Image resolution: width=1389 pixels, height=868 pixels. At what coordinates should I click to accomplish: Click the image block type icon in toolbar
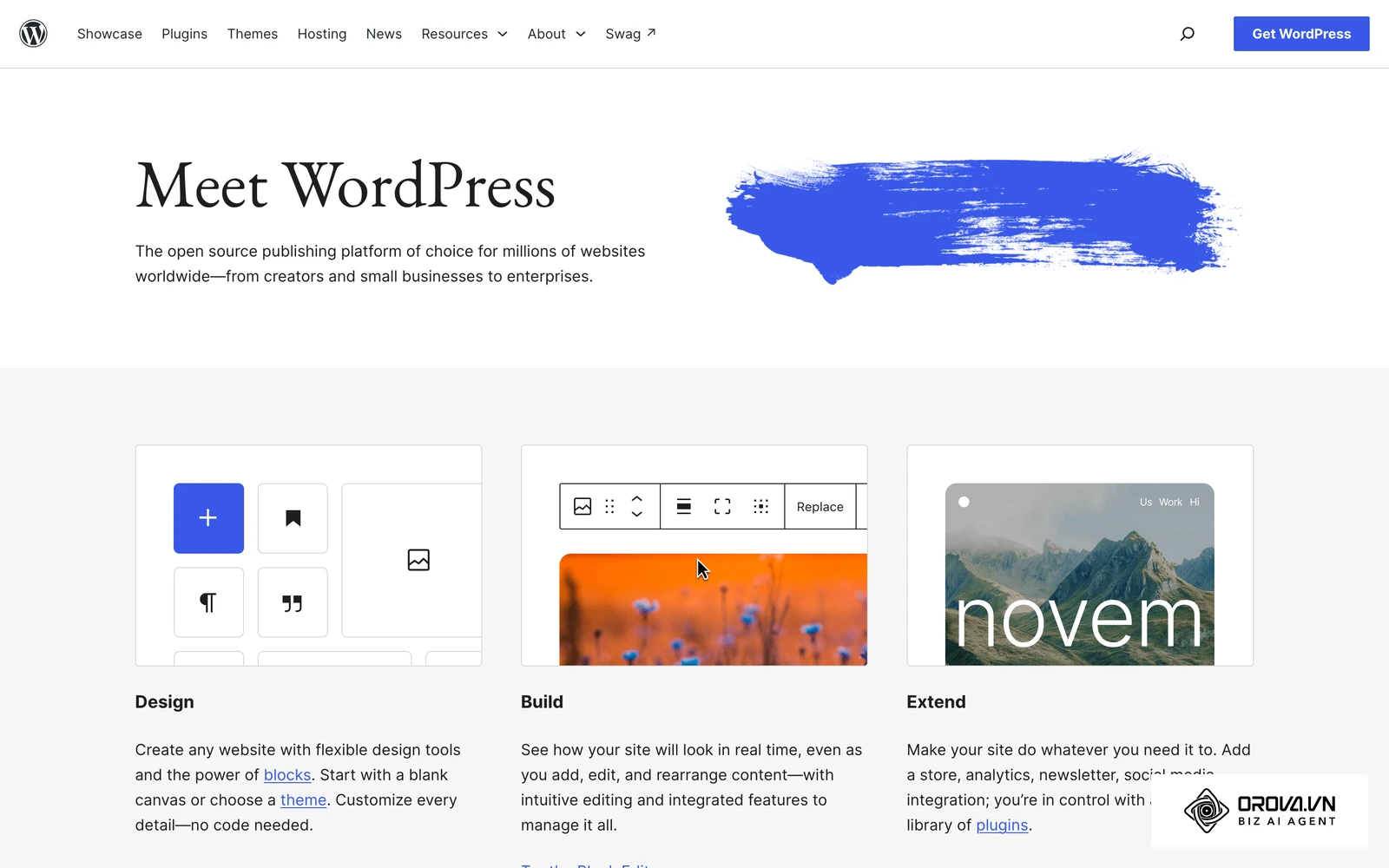[x=583, y=506]
